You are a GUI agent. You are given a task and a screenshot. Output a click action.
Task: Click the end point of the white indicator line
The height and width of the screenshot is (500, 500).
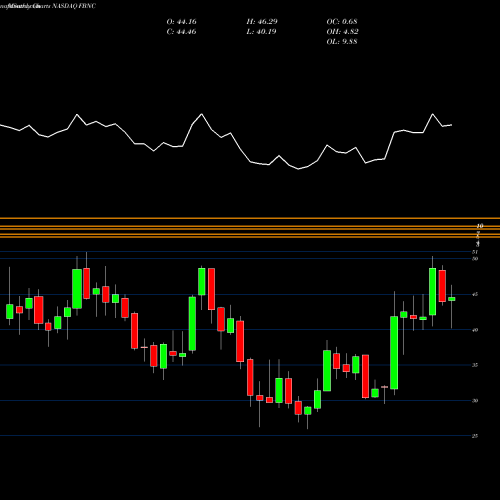pyautogui.click(x=452, y=125)
